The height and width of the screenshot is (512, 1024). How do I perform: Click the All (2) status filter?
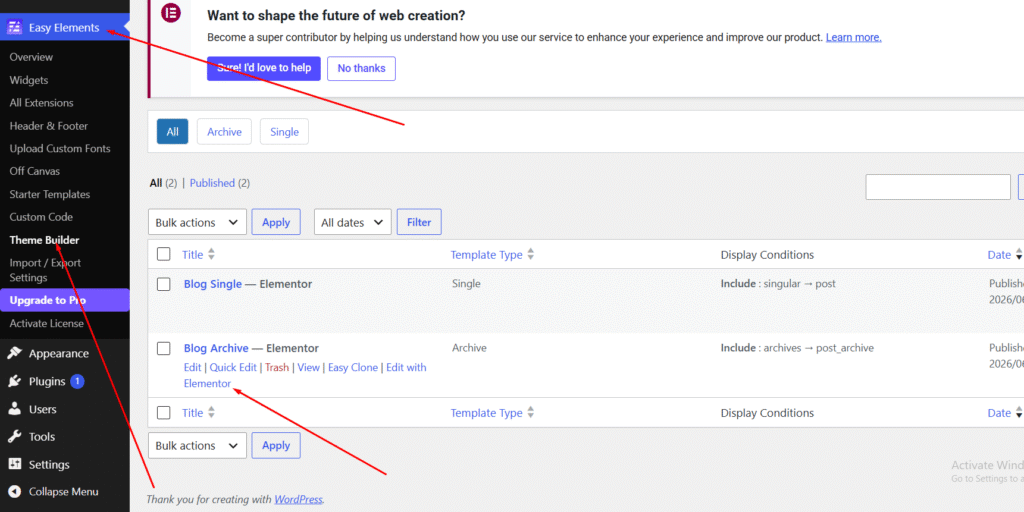[163, 184]
